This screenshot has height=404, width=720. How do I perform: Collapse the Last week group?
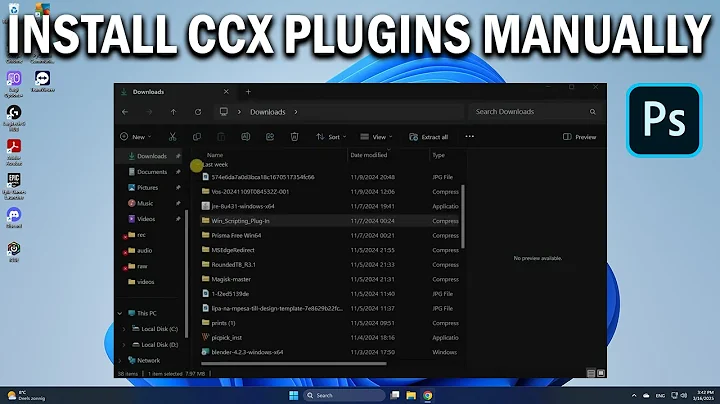[197, 164]
